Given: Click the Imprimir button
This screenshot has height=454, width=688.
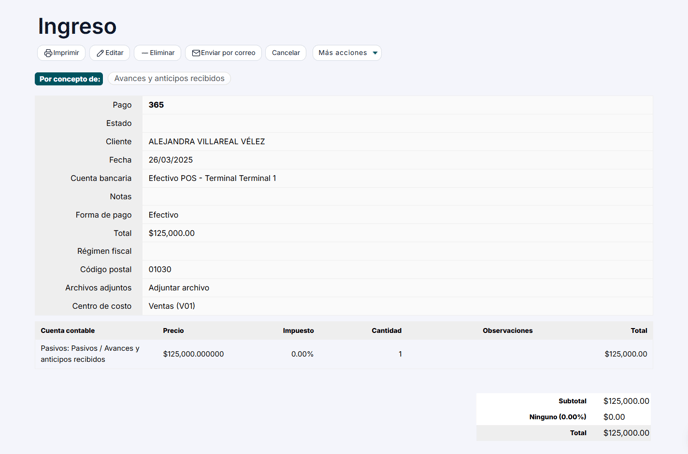Looking at the screenshot, I should point(61,53).
